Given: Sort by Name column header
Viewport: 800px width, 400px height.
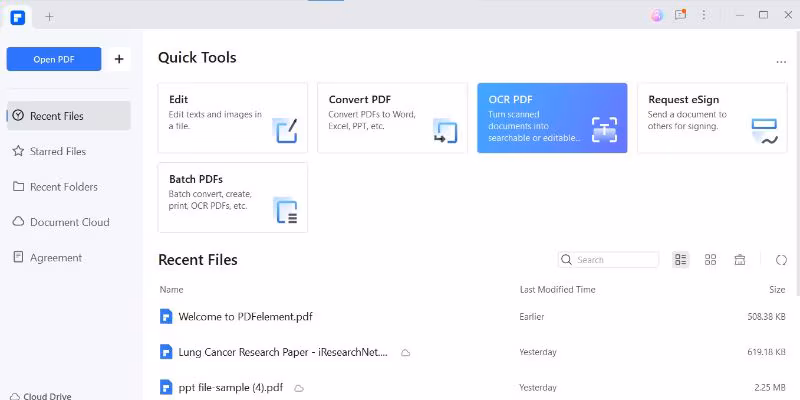Looking at the screenshot, I should [x=171, y=289].
